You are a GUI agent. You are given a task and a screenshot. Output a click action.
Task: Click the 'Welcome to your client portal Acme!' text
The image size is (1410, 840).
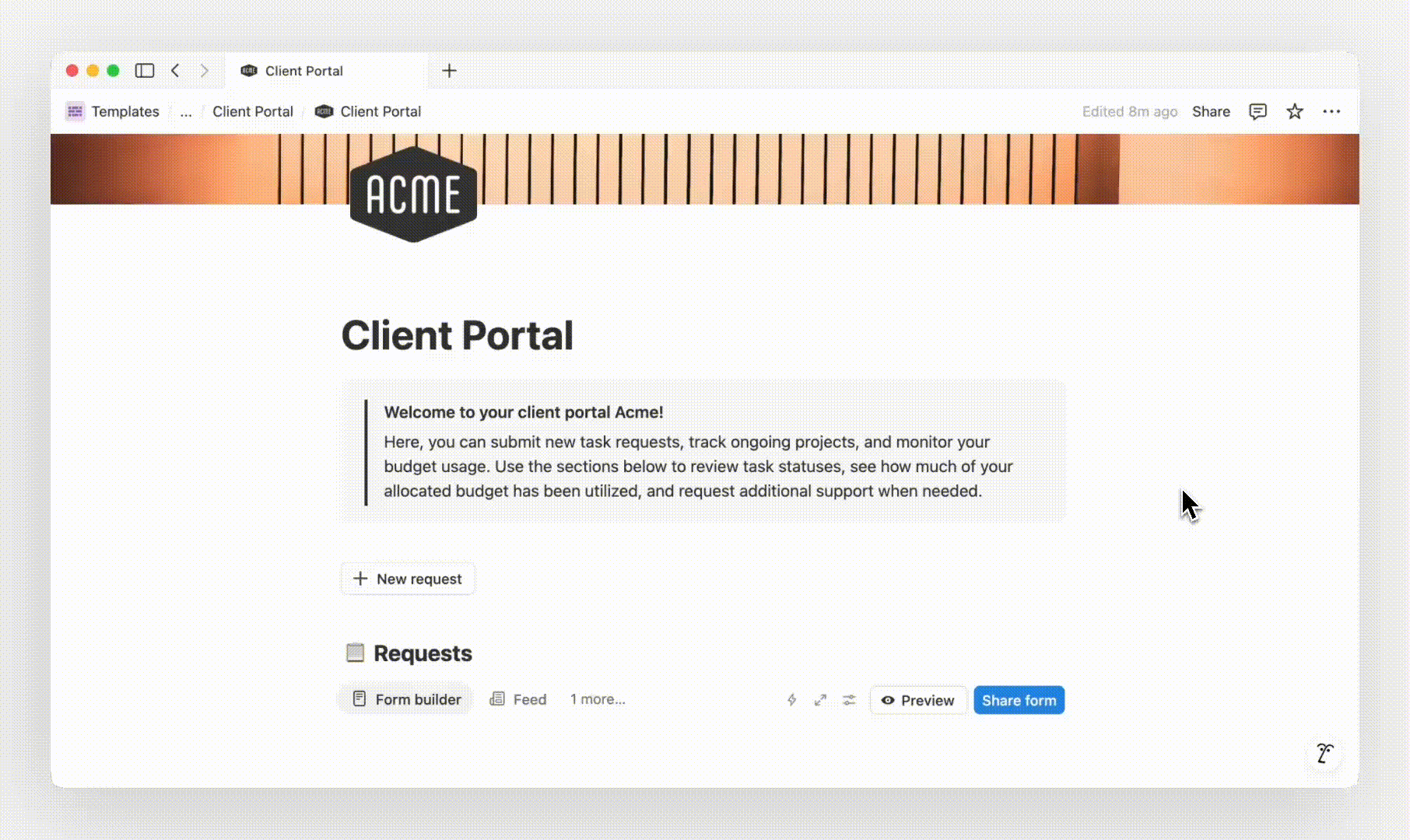(524, 412)
